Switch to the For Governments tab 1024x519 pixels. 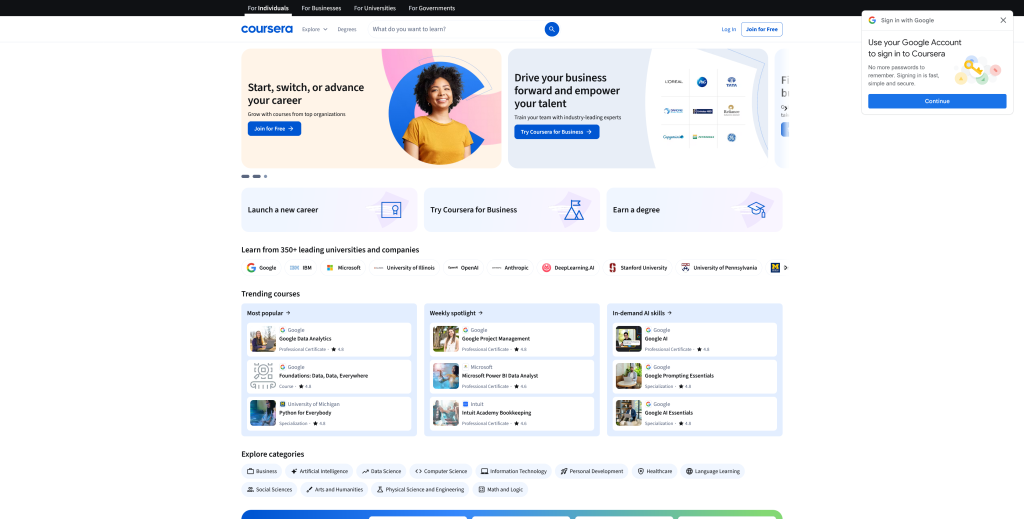point(432,8)
